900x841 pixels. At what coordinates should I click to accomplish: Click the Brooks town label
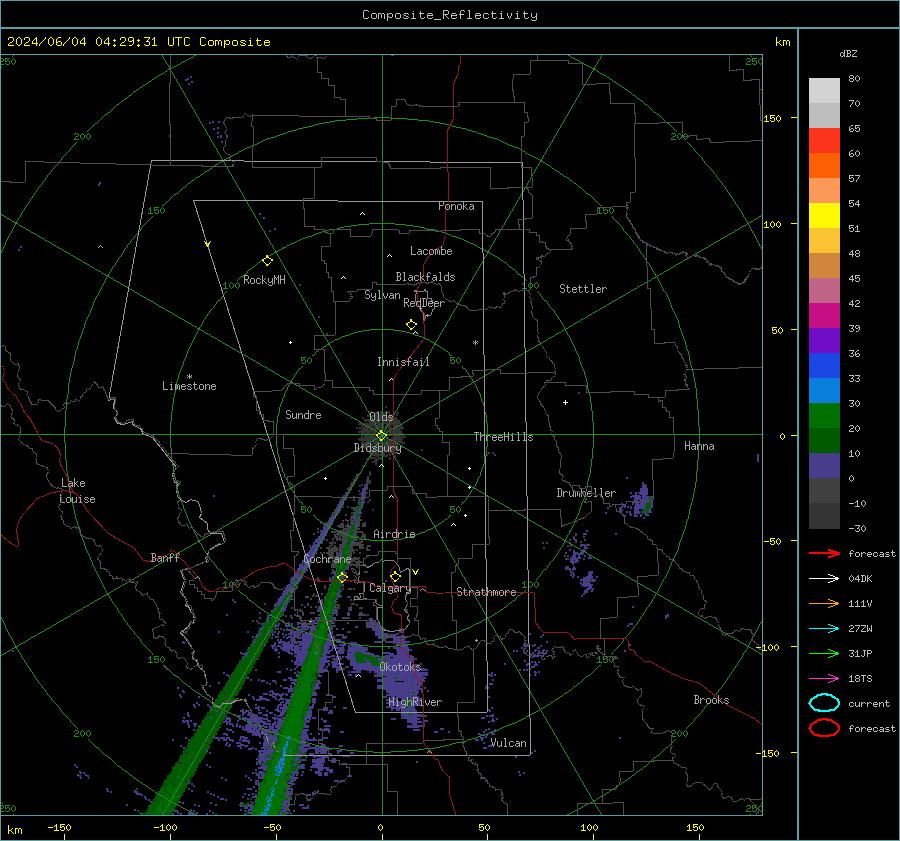711,700
